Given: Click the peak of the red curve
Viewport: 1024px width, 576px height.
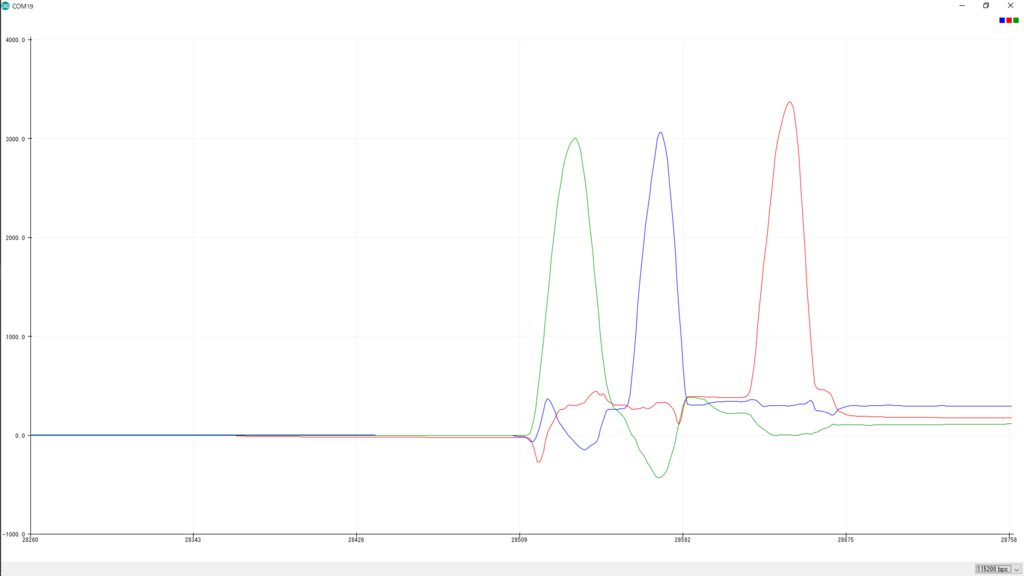Looking at the screenshot, I should [790, 102].
